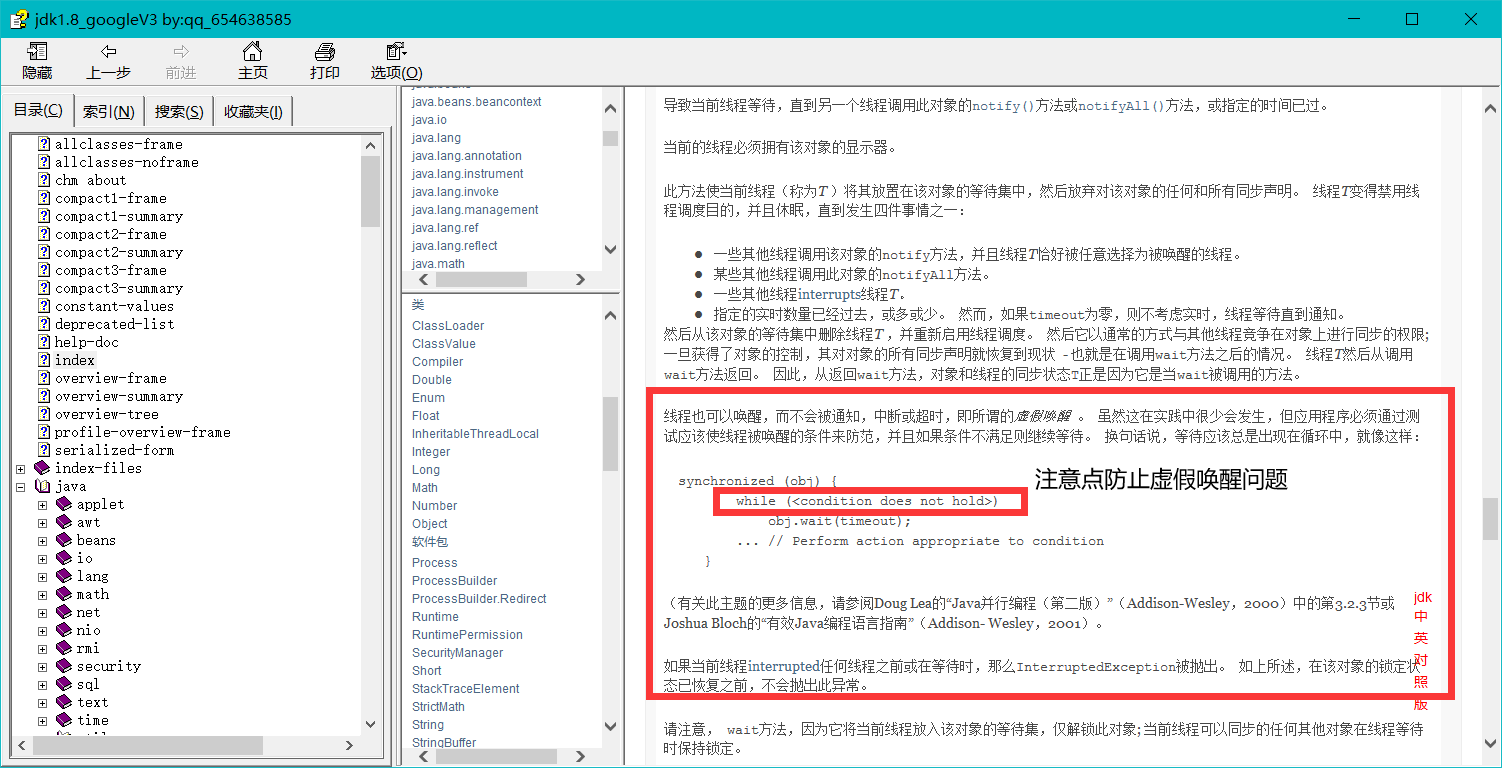Viewport: 1502px width, 768px height.
Task: Click the help-doc page icon
Action: pyautogui.click(x=44, y=342)
